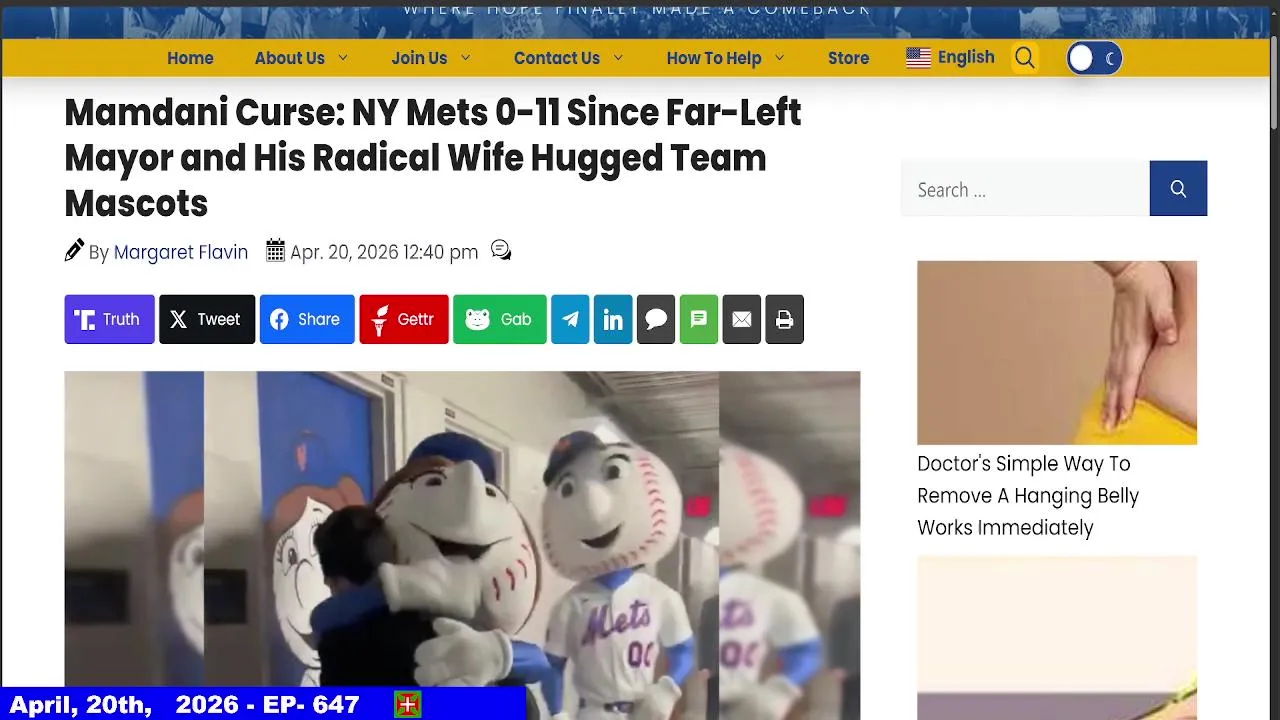The width and height of the screenshot is (1280, 720).
Task: Share the article on Facebook
Action: (307, 319)
